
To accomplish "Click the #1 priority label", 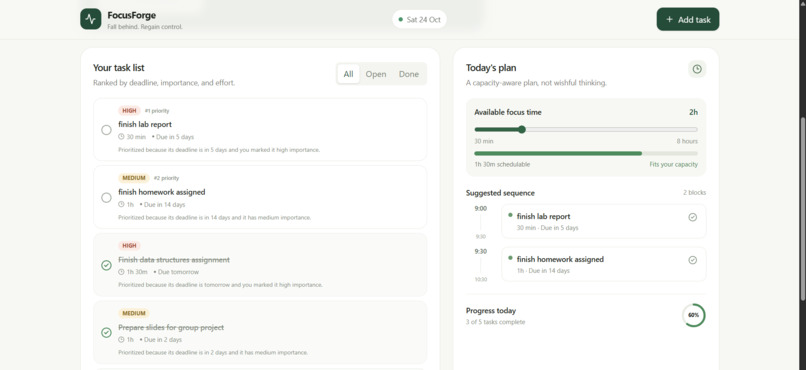I will (x=157, y=110).
